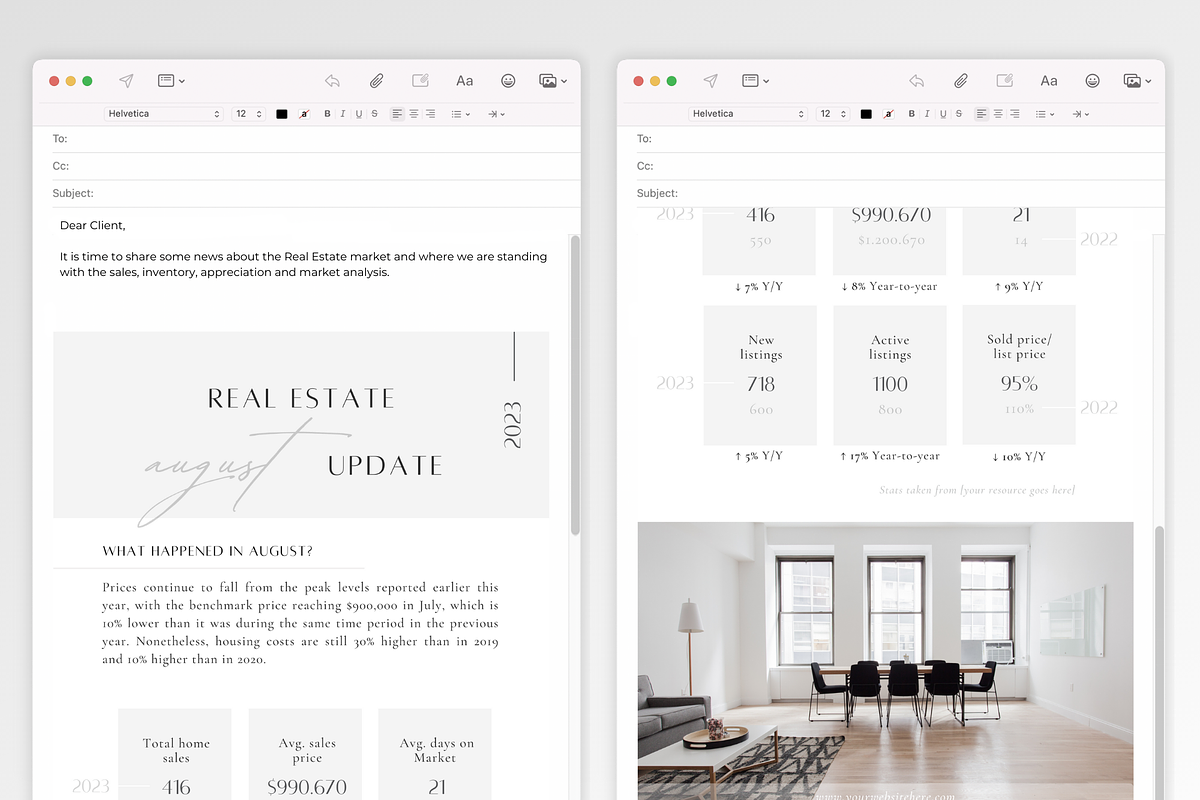1200x800 pixels.
Task: Open Helvetica font dropdown in right window
Action: tap(747, 114)
